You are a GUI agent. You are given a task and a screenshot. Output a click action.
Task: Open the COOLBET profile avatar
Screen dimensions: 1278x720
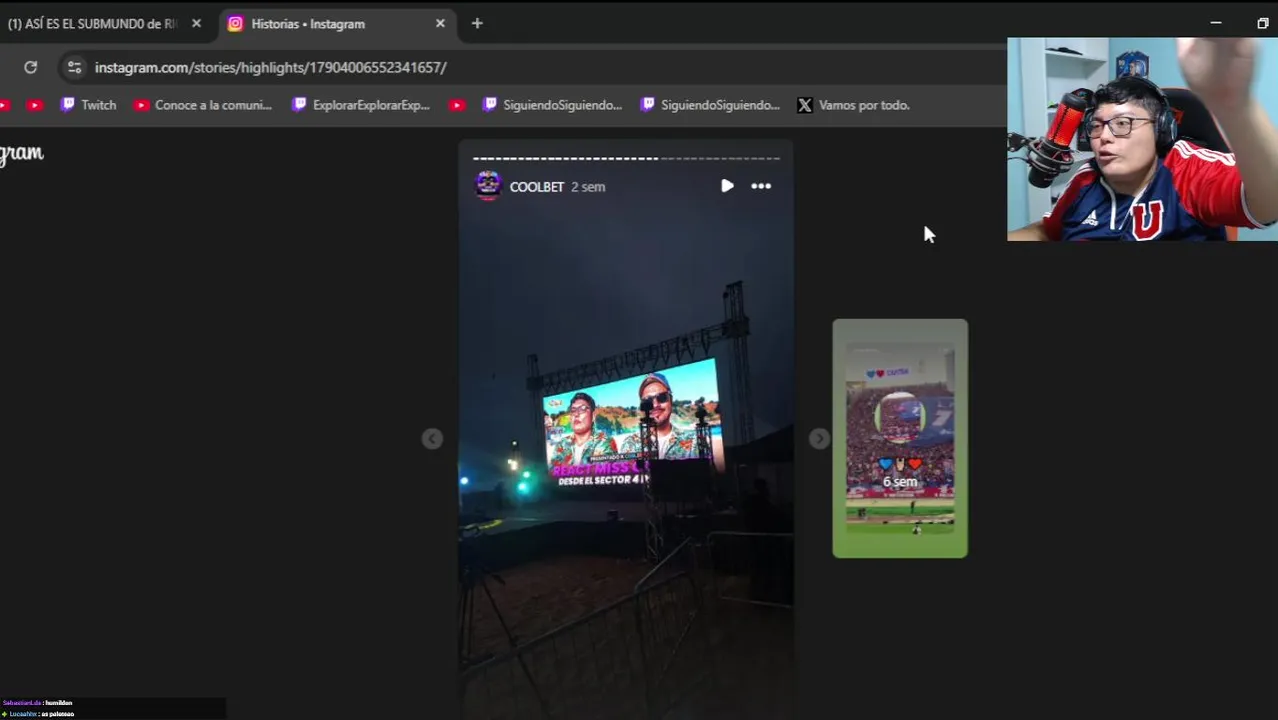point(488,186)
